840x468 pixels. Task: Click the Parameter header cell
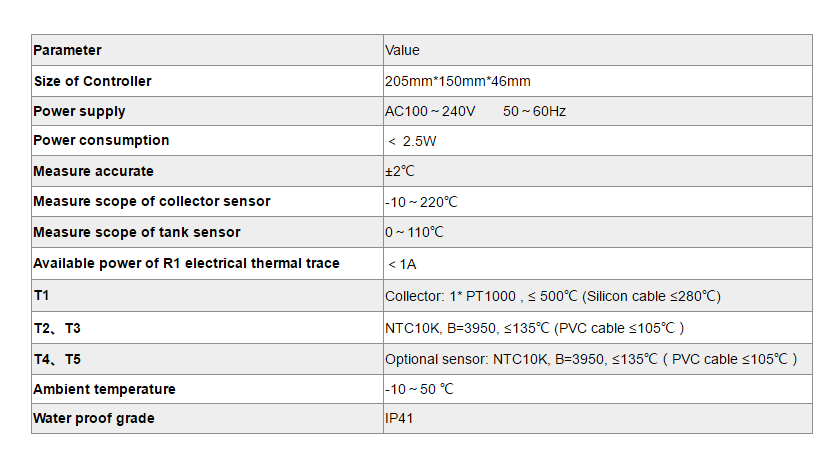pos(68,50)
